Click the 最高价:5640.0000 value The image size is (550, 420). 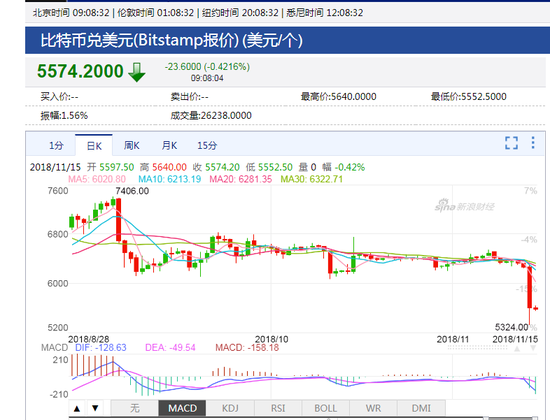(x=338, y=96)
